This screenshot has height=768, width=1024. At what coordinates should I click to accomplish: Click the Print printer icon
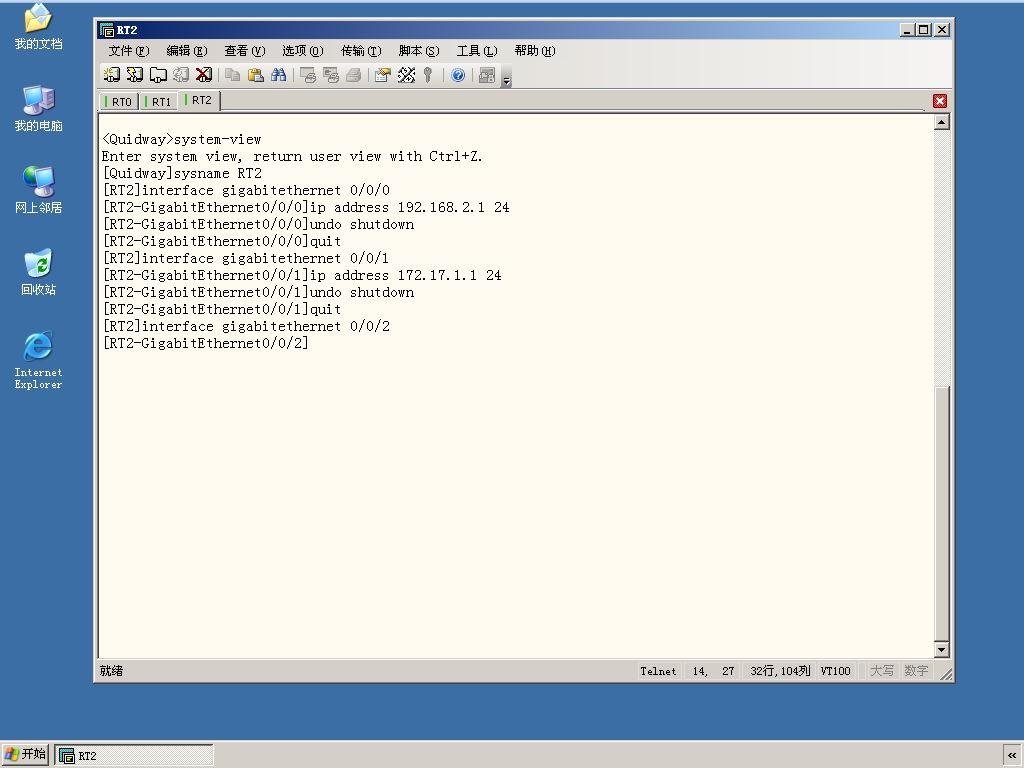(353, 75)
